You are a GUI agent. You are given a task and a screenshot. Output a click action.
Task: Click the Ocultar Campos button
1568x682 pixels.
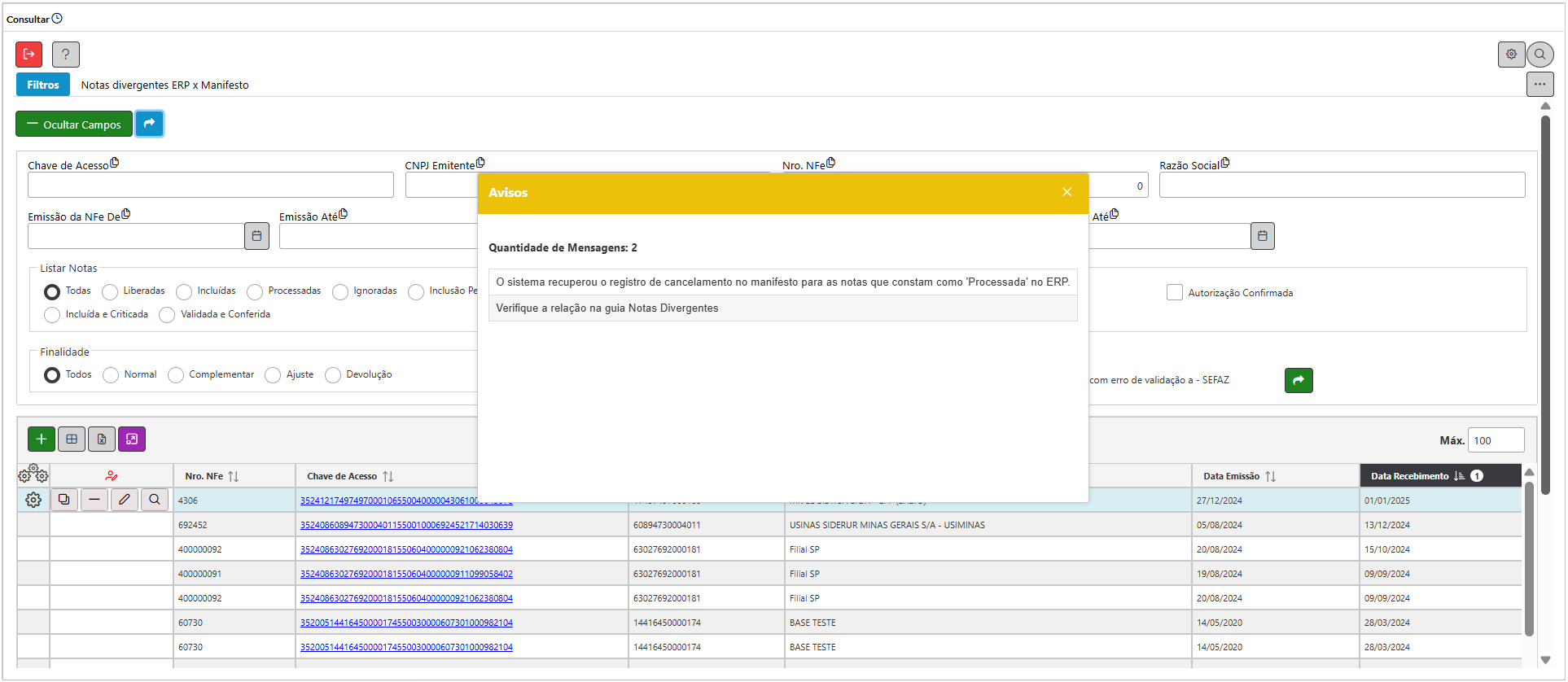74,125
